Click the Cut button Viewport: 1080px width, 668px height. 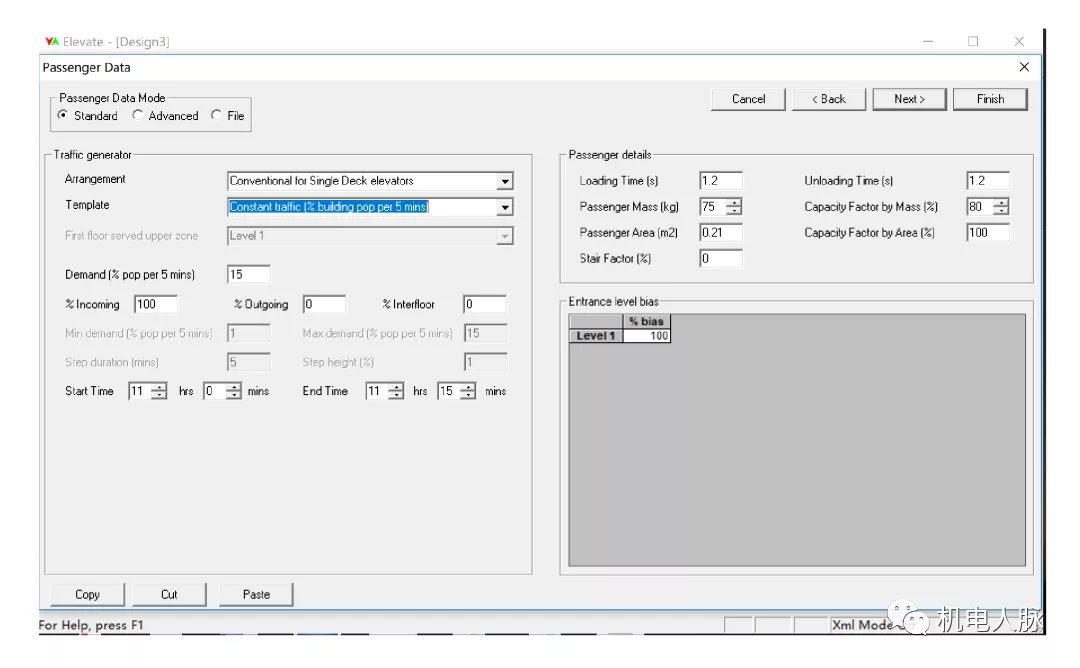(169, 594)
